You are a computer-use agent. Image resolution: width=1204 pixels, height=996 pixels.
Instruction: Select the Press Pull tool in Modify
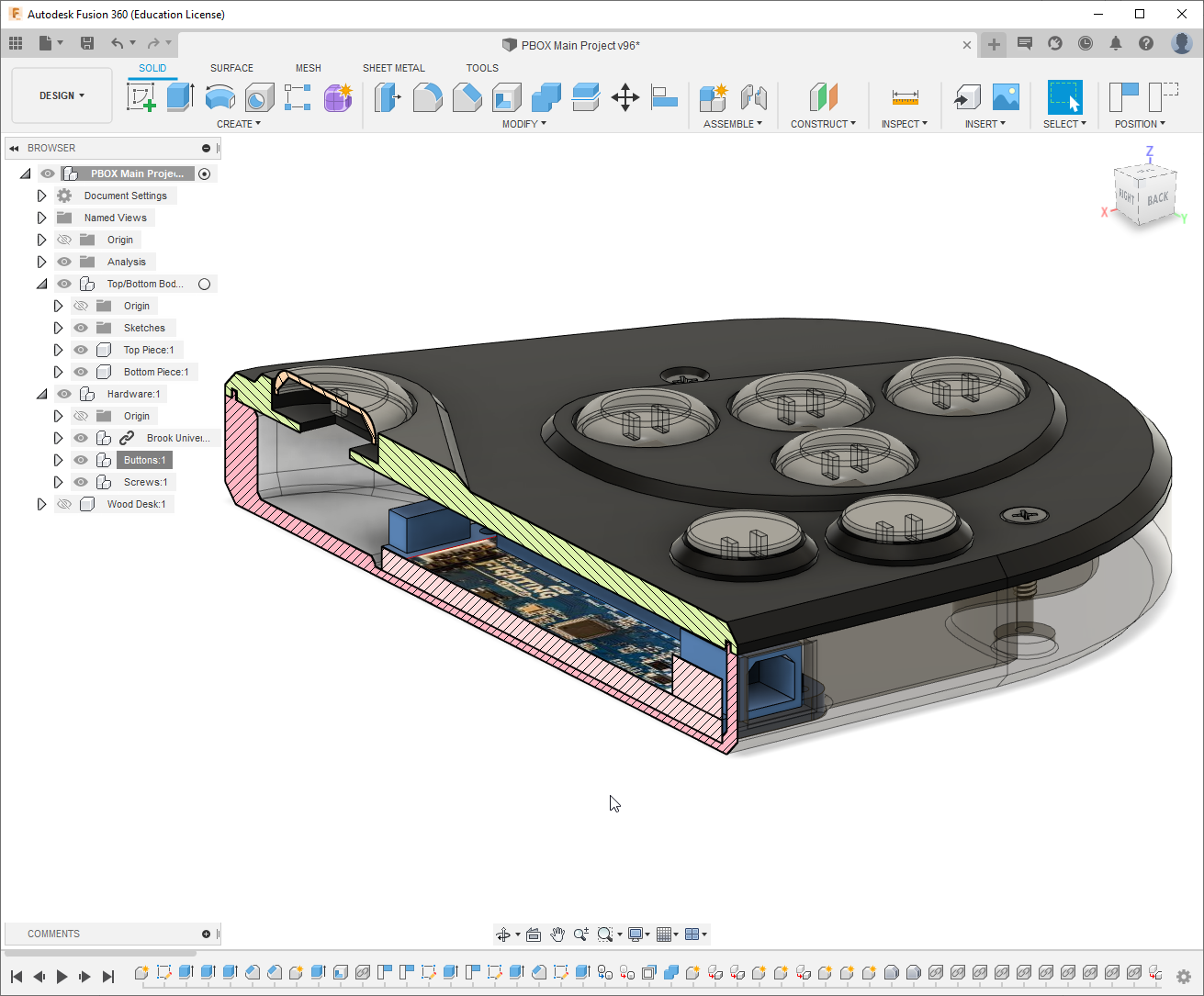(x=388, y=98)
